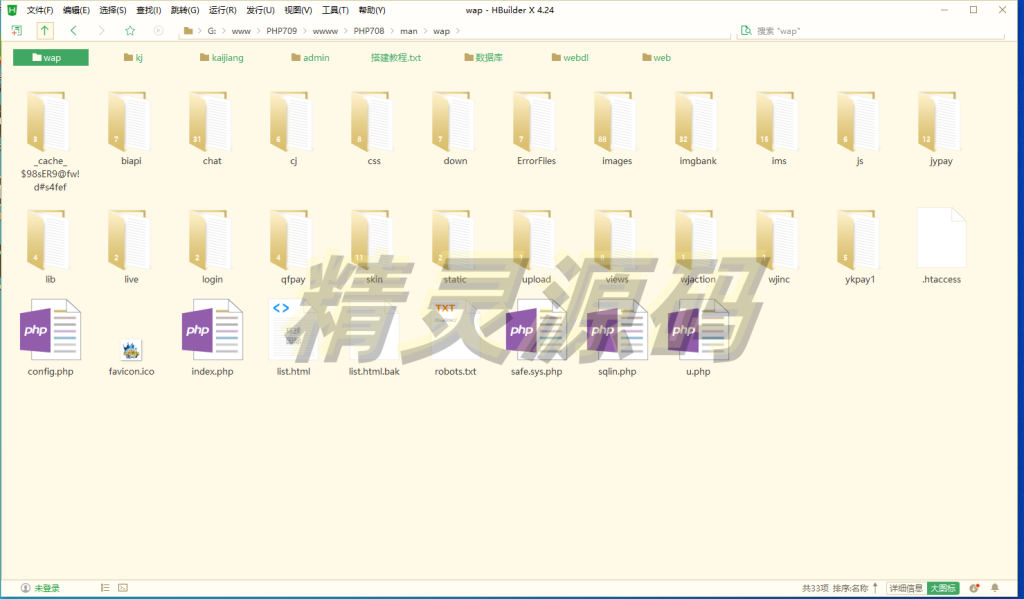Click the update alert icon in status bar
The width and height of the screenshot is (1024, 599).
974,588
